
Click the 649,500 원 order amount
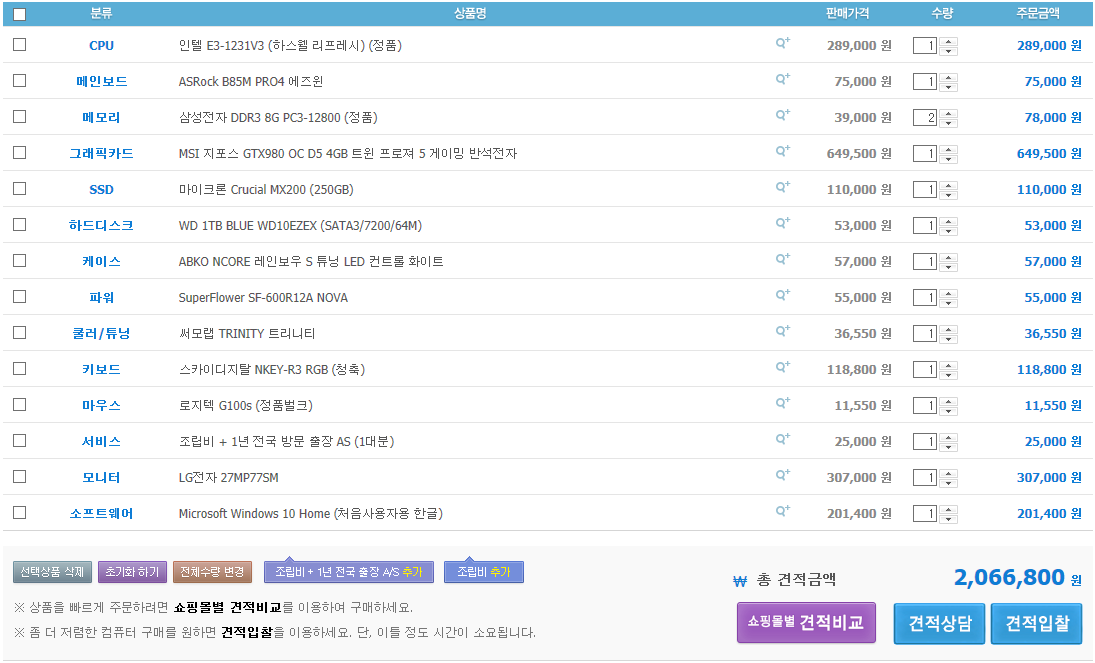pyautogui.click(x=1049, y=153)
